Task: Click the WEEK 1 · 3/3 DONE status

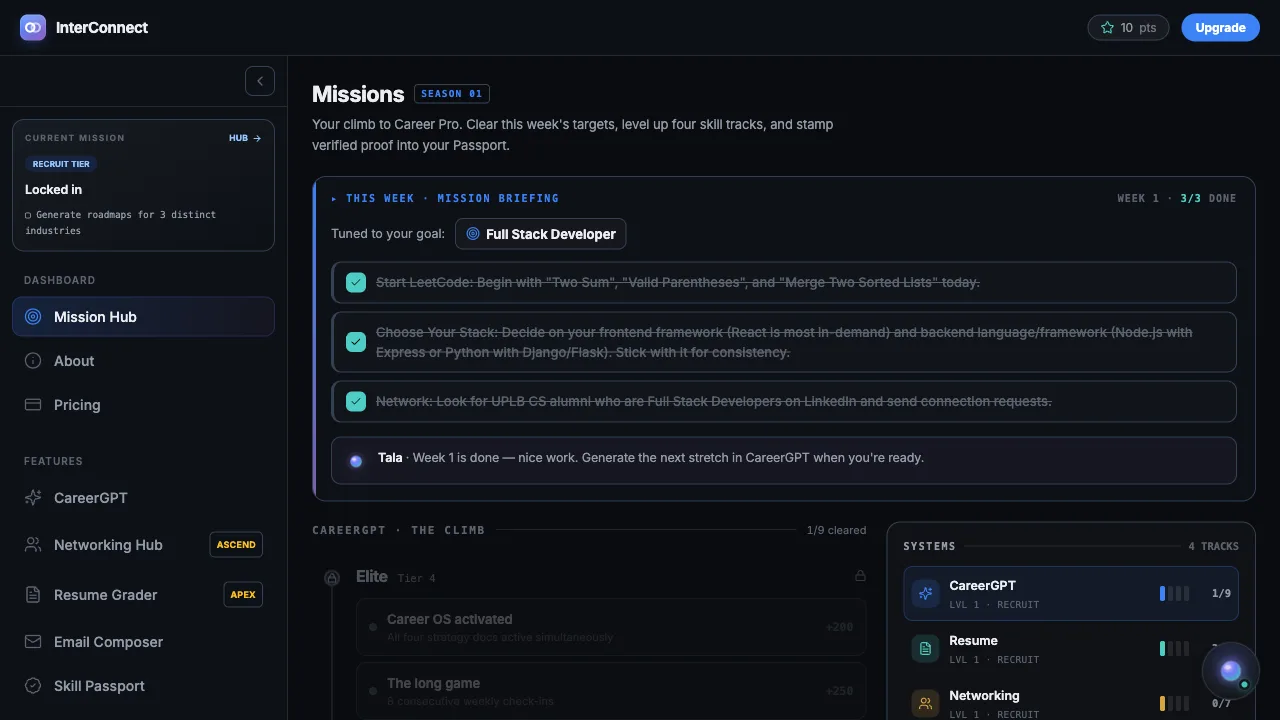Action: [1177, 198]
